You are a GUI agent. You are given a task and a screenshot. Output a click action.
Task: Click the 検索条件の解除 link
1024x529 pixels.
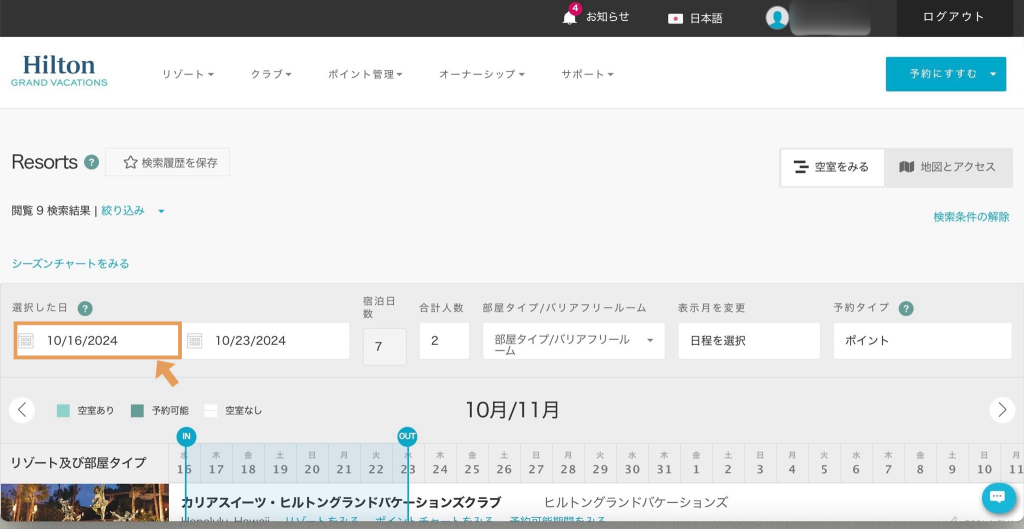click(x=971, y=217)
